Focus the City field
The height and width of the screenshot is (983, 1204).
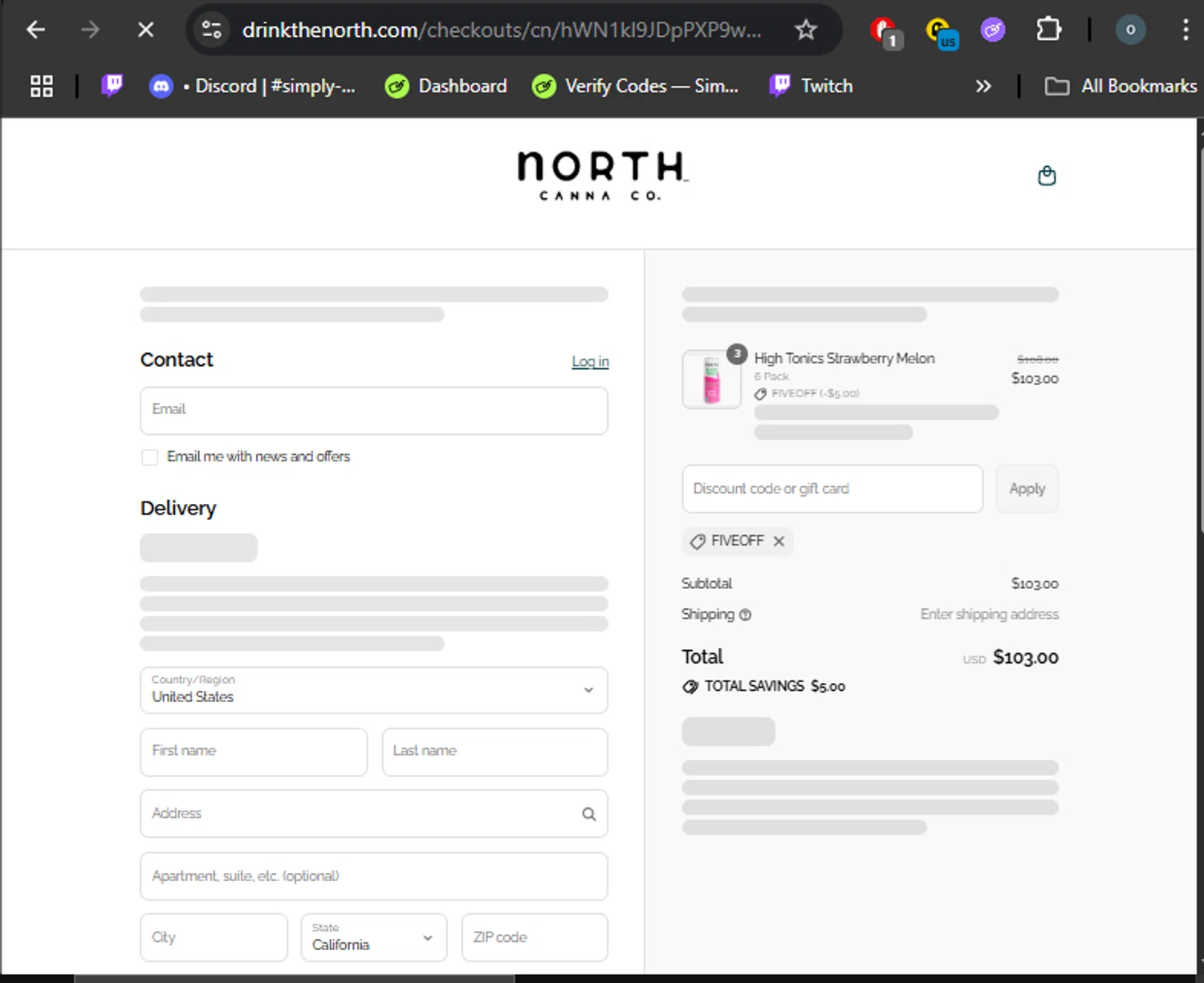click(x=214, y=937)
